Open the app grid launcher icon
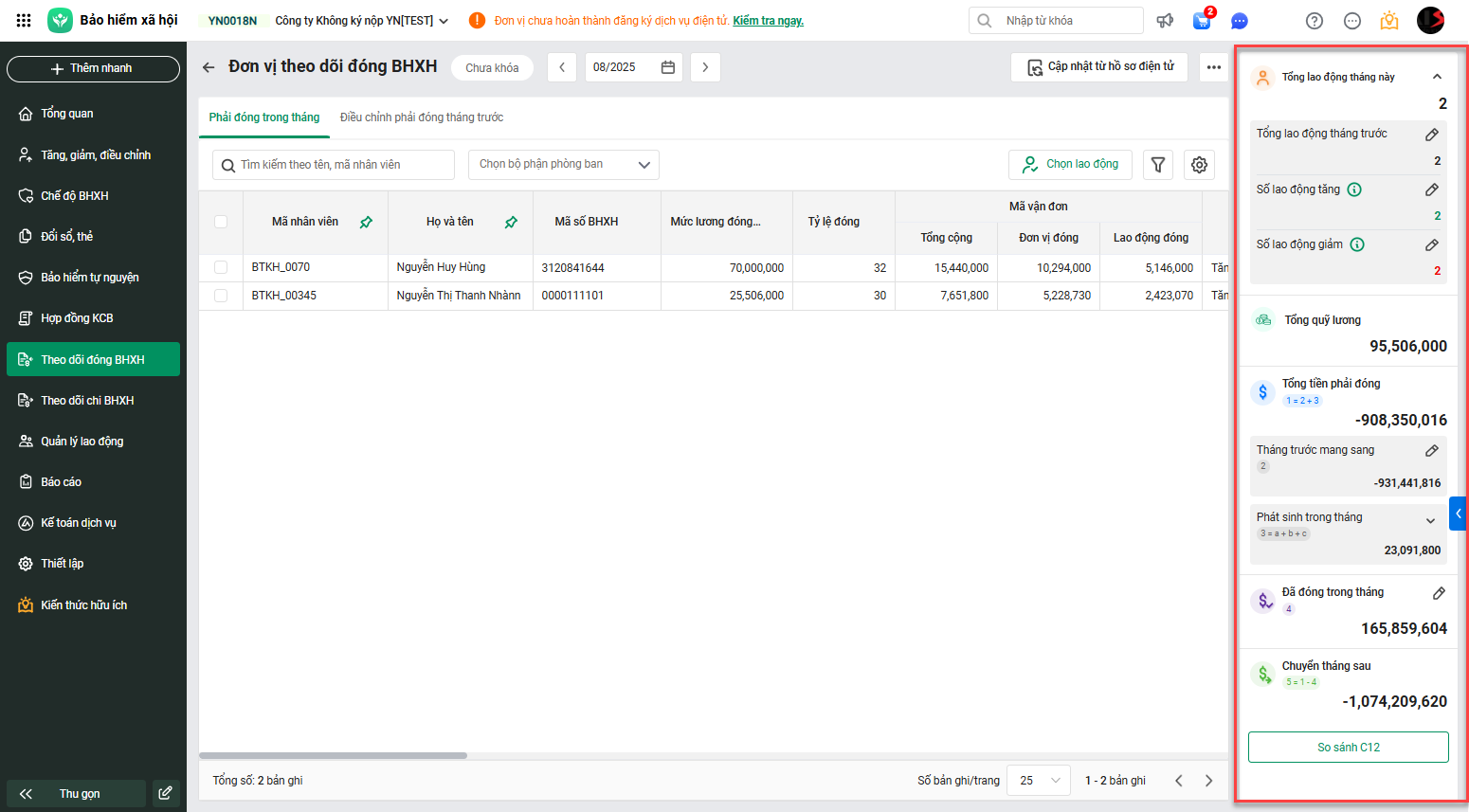The width and height of the screenshot is (1469, 812). (x=24, y=20)
